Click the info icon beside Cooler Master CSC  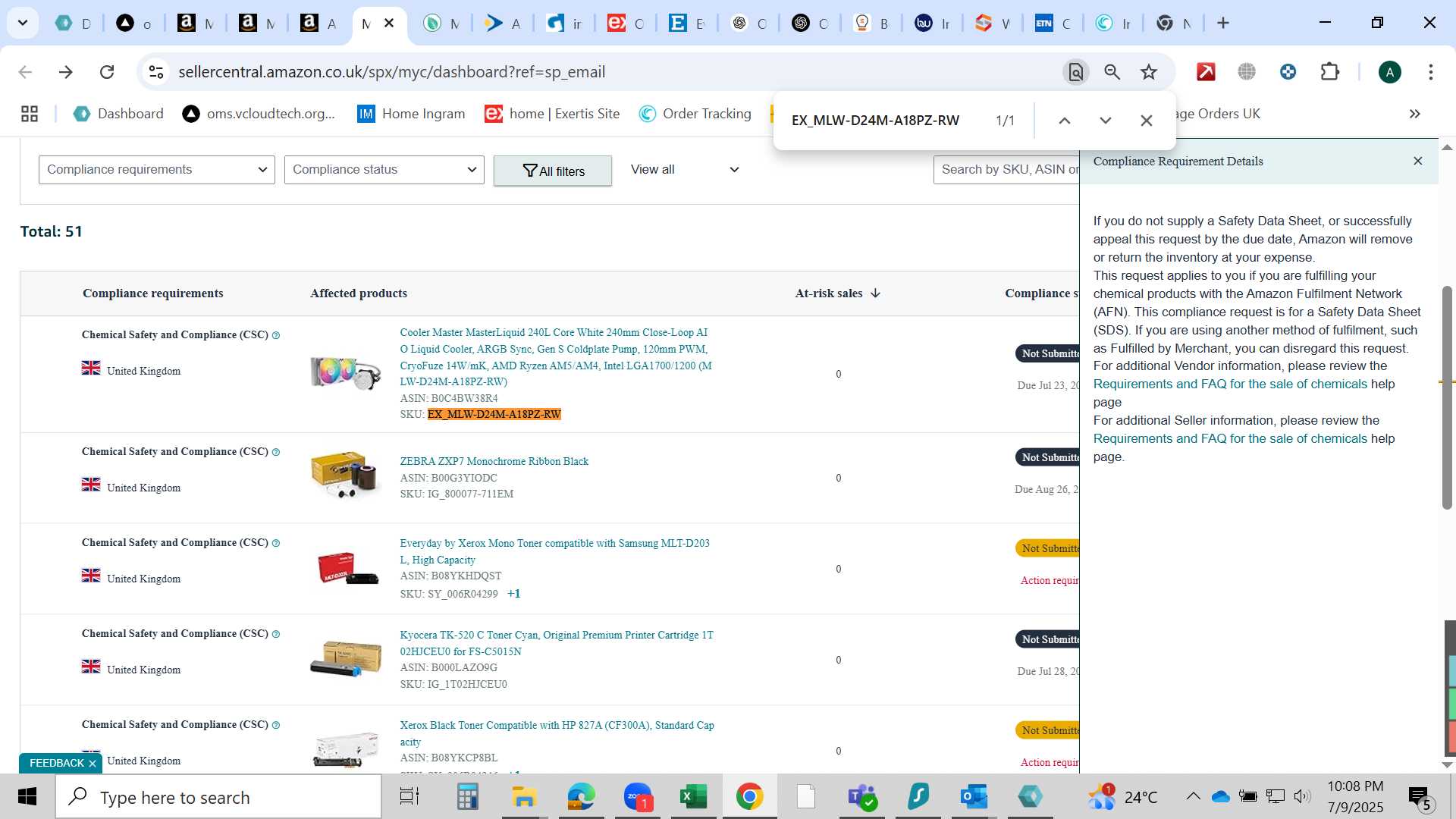(x=276, y=335)
